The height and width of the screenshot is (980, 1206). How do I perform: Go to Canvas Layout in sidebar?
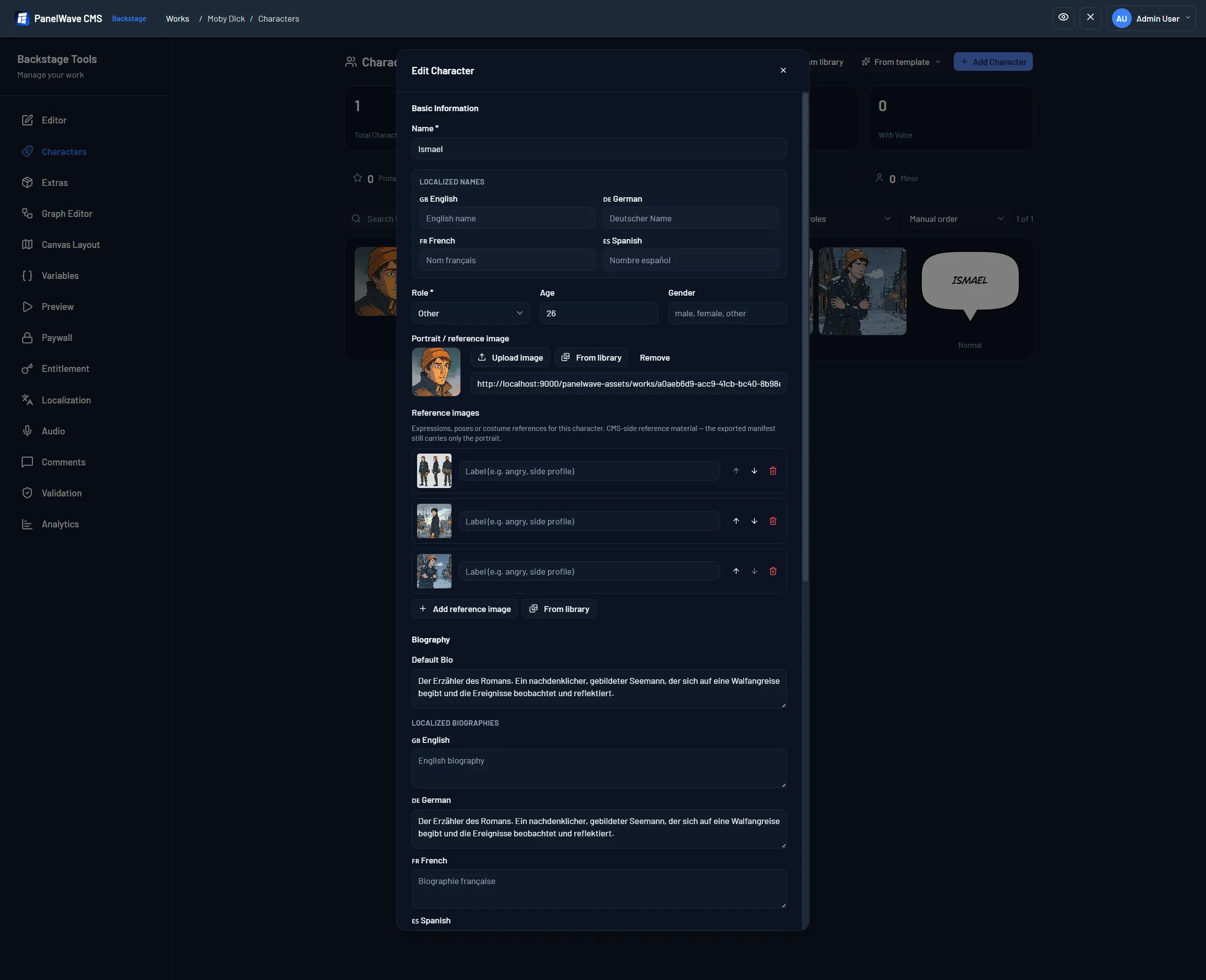tap(86, 245)
